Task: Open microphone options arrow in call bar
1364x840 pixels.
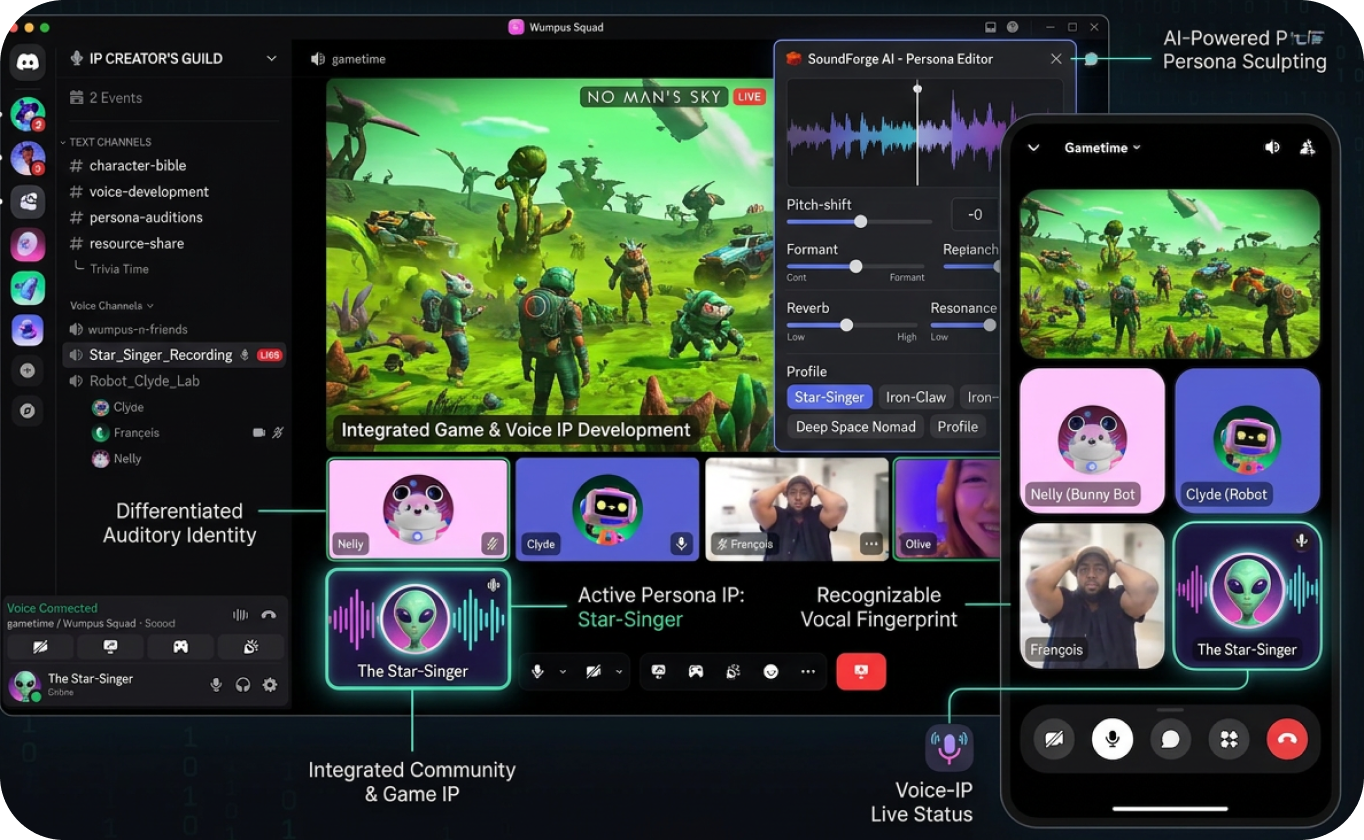Action: click(562, 672)
